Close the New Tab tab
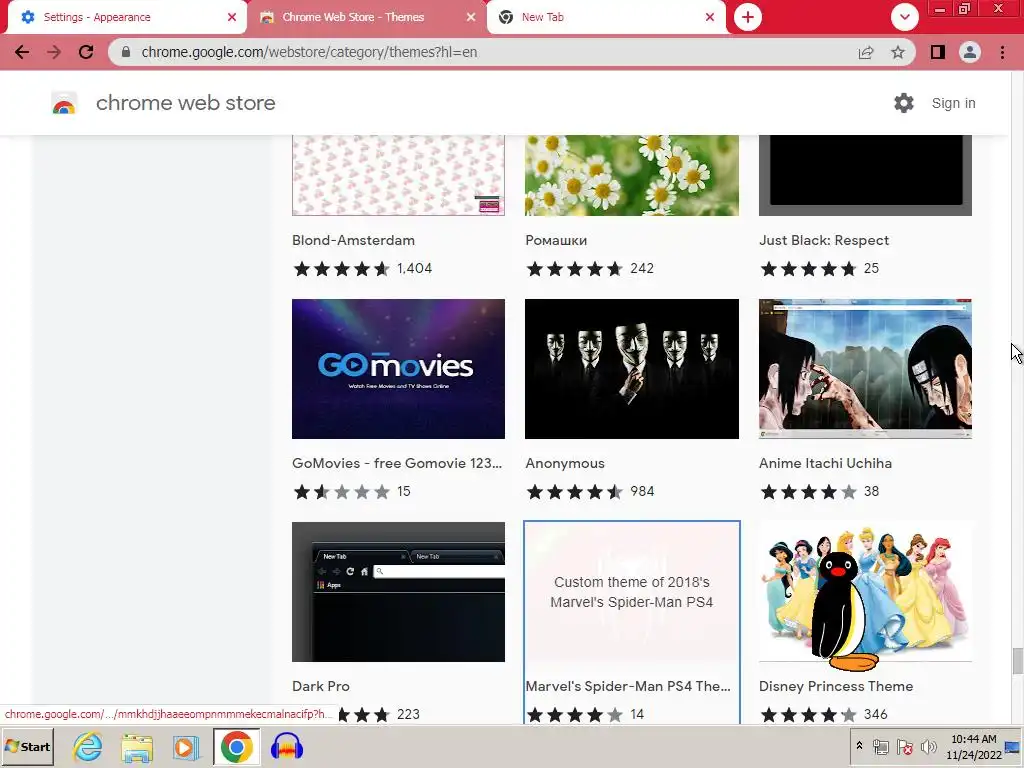The image size is (1024, 768). click(x=710, y=17)
